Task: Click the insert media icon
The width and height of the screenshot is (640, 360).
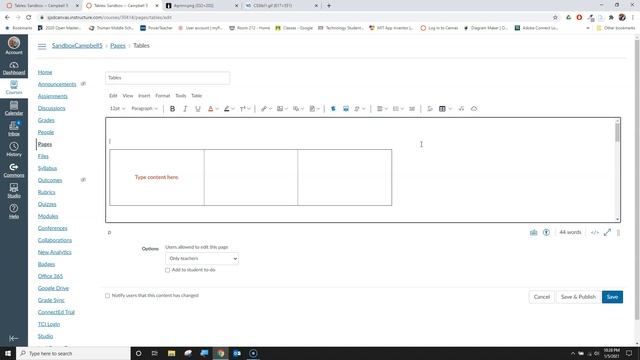Action: pos(296,109)
